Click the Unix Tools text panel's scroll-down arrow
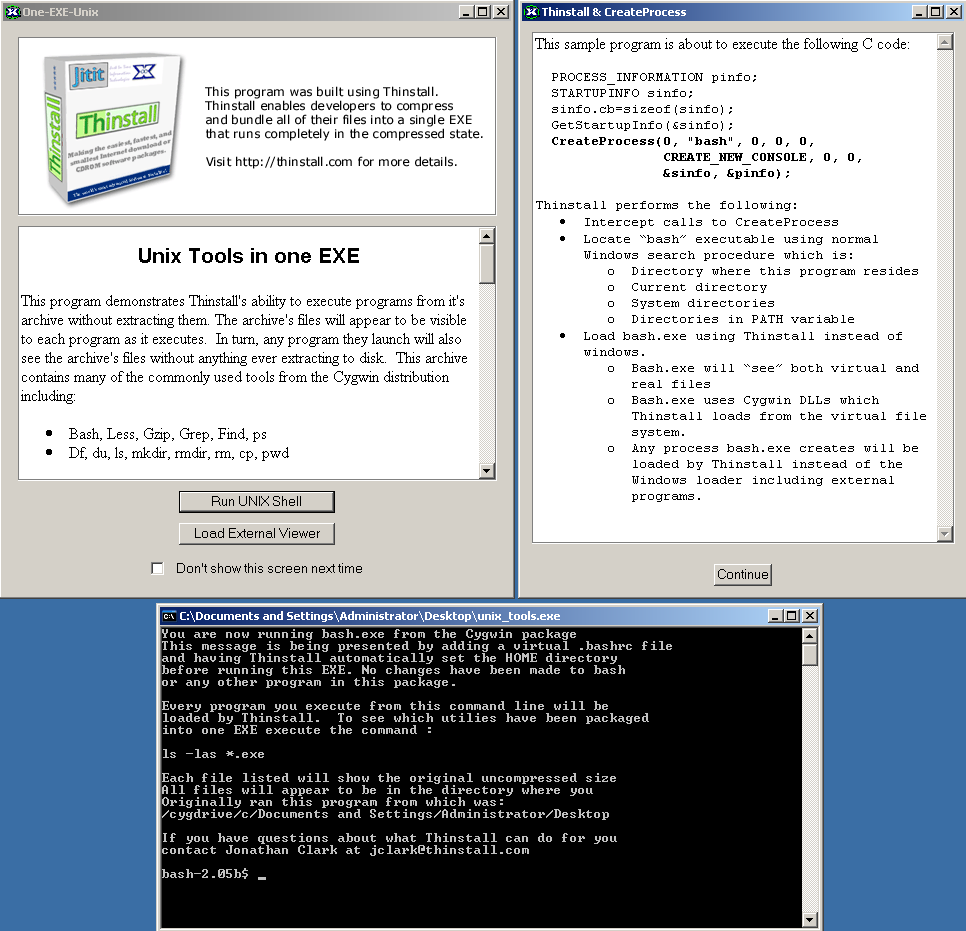 pyautogui.click(x=487, y=471)
